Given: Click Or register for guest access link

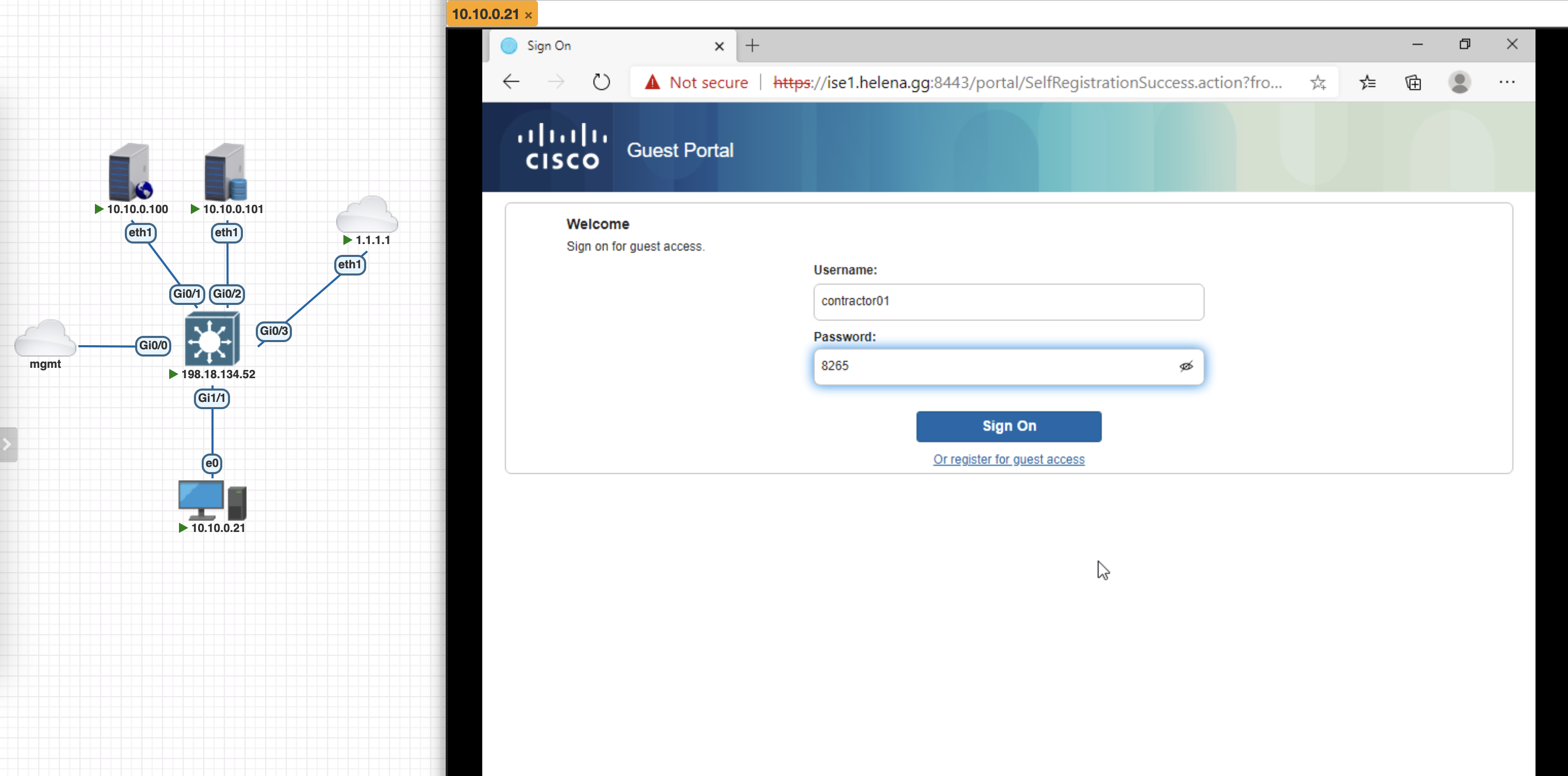Looking at the screenshot, I should click(x=1008, y=459).
